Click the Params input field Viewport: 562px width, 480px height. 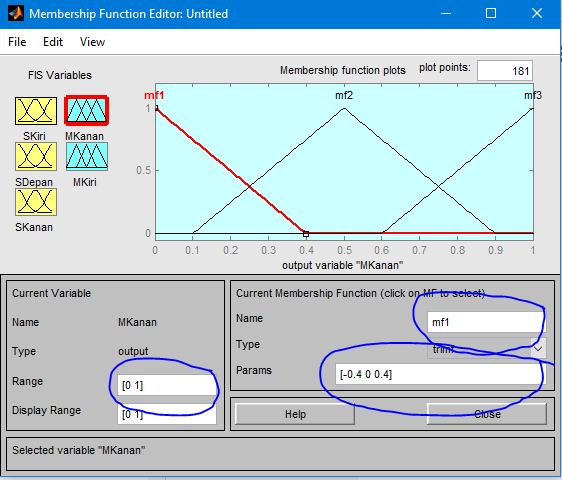(441, 374)
